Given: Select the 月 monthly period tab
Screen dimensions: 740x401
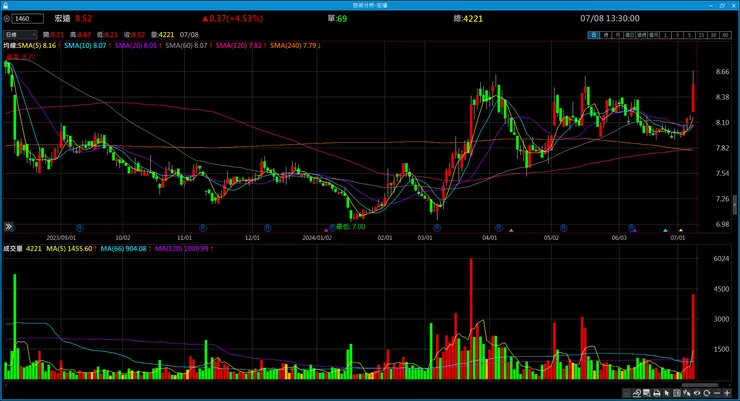Looking at the screenshot, I should [x=618, y=35].
